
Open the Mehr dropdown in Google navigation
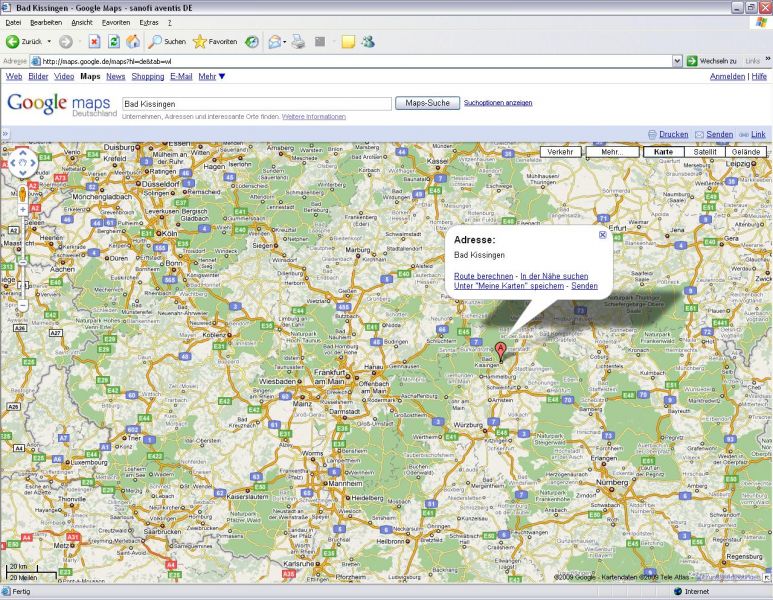[211, 76]
